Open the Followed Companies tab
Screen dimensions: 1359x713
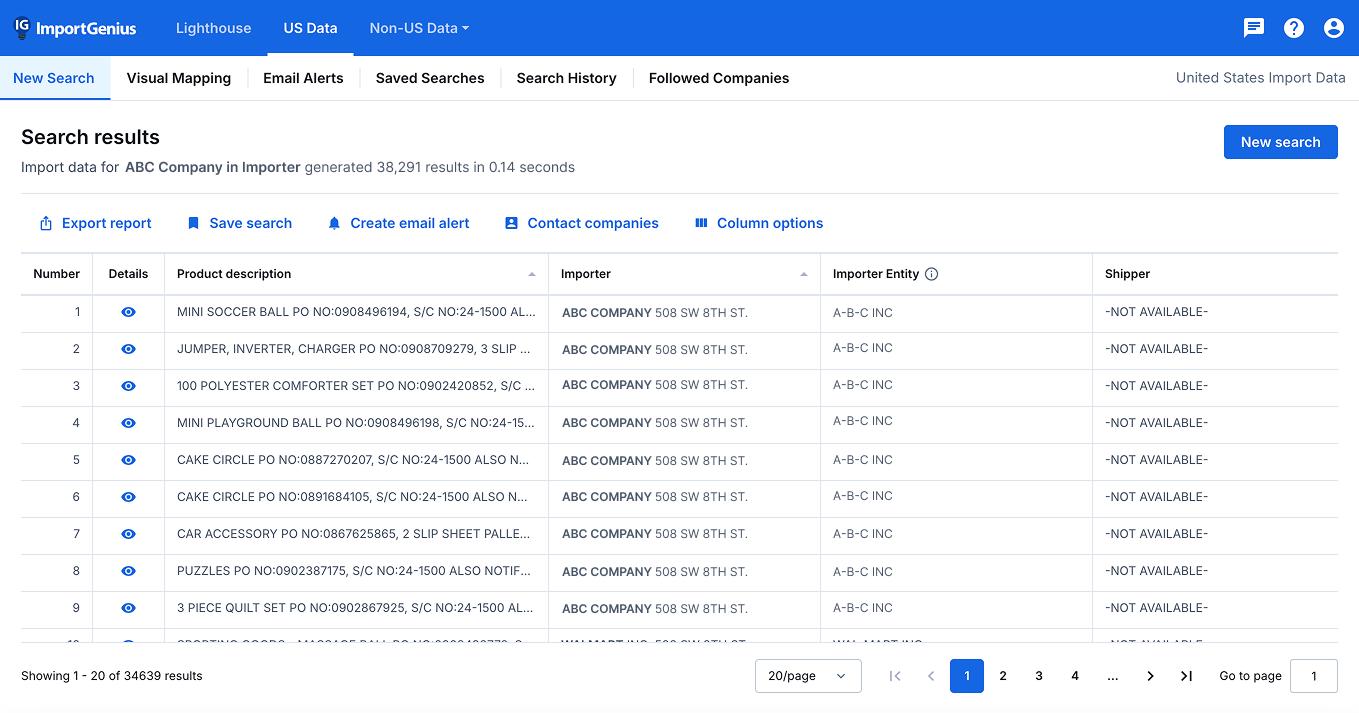pyautogui.click(x=718, y=78)
